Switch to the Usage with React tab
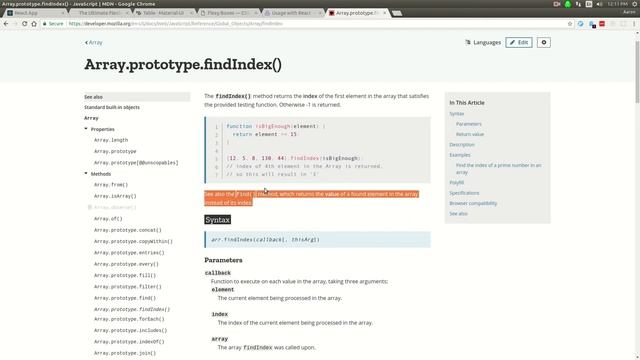The height and width of the screenshot is (360, 640). click(292, 13)
